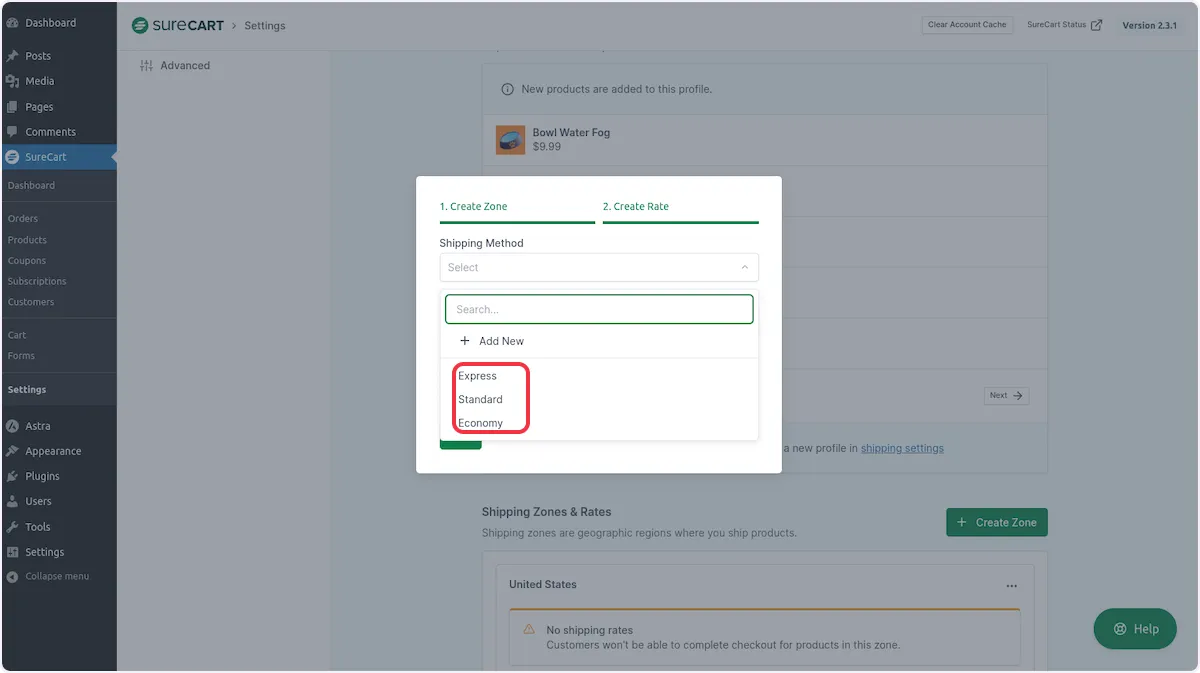
Task: Click the Help lifebuoy icon
Action: 1120,629
